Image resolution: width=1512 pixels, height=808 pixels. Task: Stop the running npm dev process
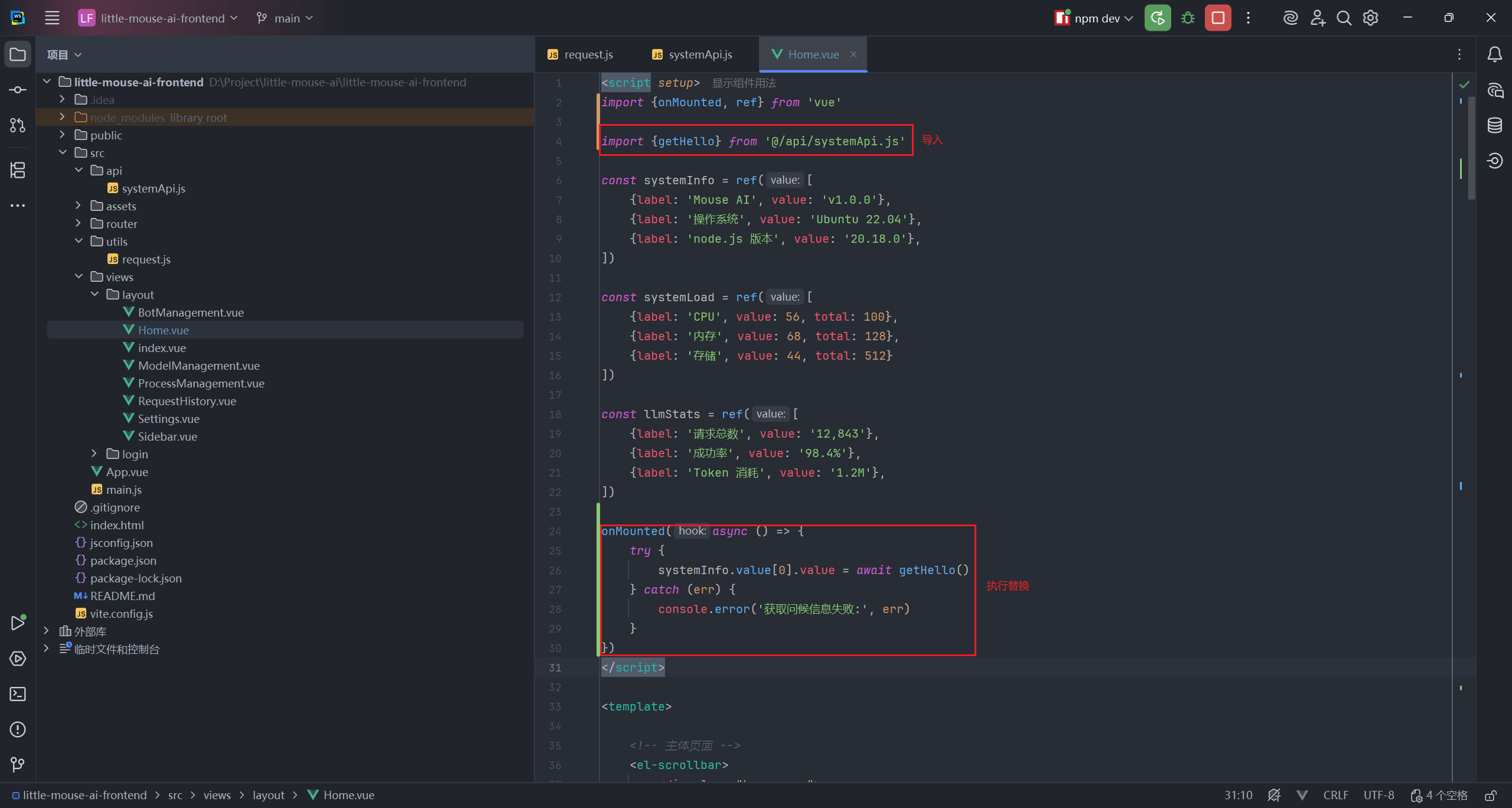pyautogui.click(x=1218, y=18)
